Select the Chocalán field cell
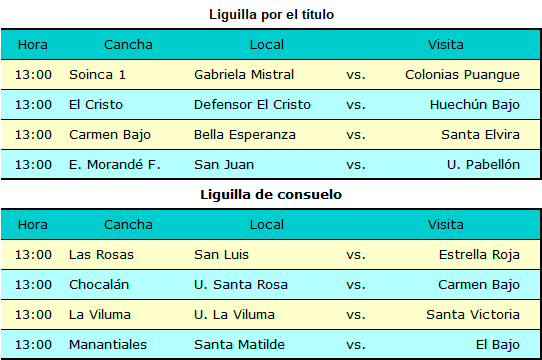542x360 pixels. point(99,285)
